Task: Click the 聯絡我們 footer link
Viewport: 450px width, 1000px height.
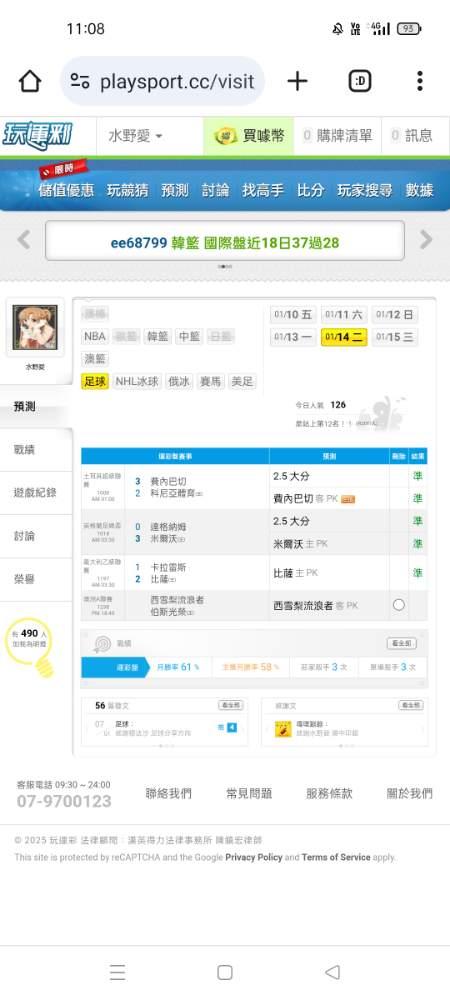Action: 168,794
